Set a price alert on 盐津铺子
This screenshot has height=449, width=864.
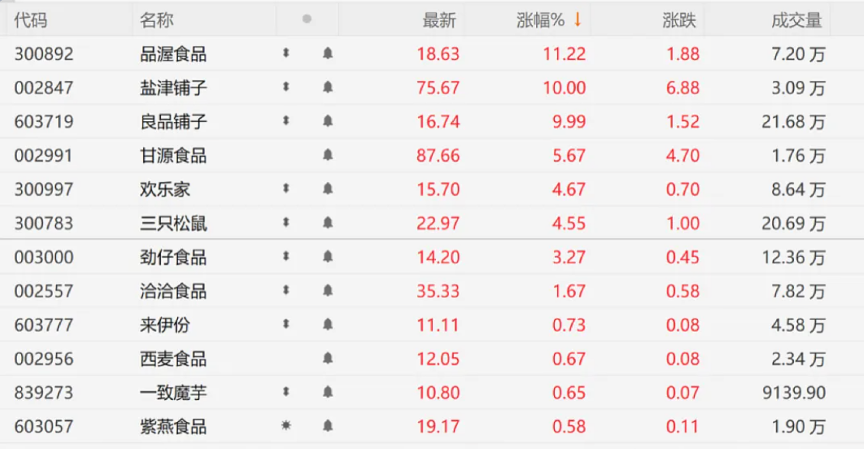click(328, 88)
